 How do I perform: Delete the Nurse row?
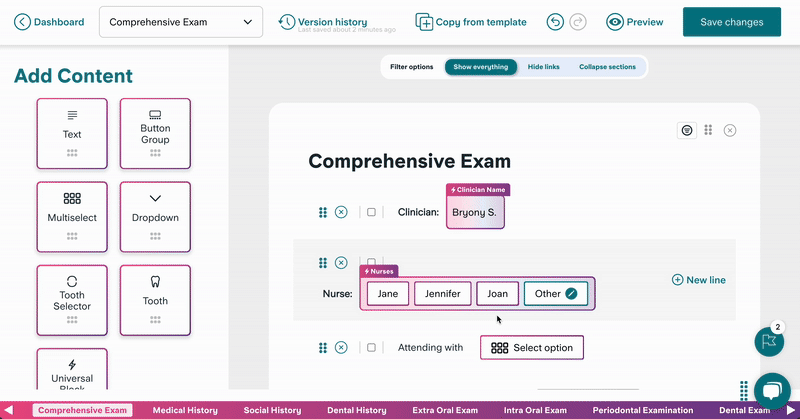pyautogui.click(x=341, y=263)
